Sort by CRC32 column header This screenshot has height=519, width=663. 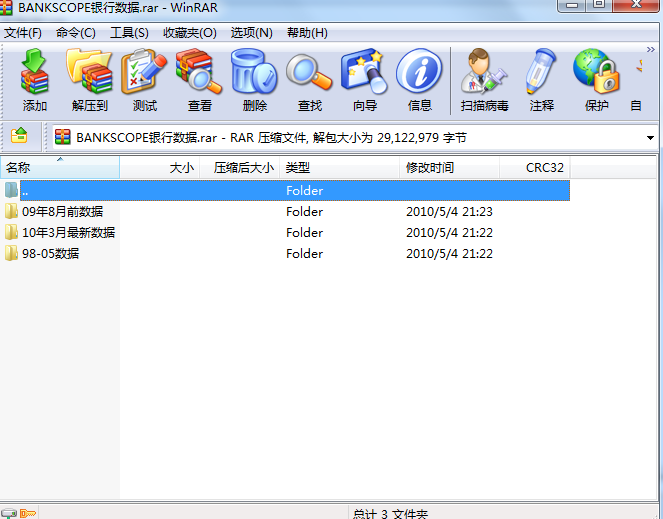[535, 168]
